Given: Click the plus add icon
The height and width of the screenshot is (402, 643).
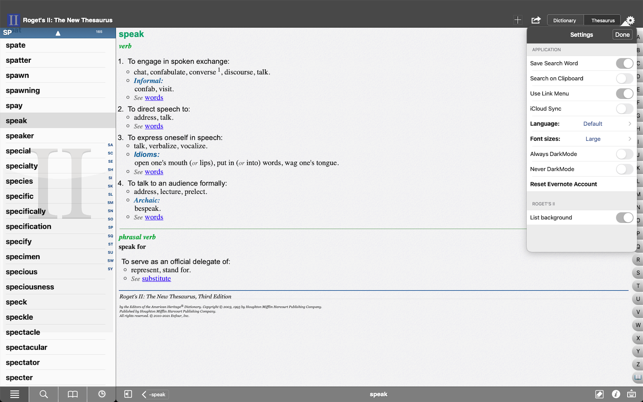Looking at the screenshot, I should [x=518, y=20].
